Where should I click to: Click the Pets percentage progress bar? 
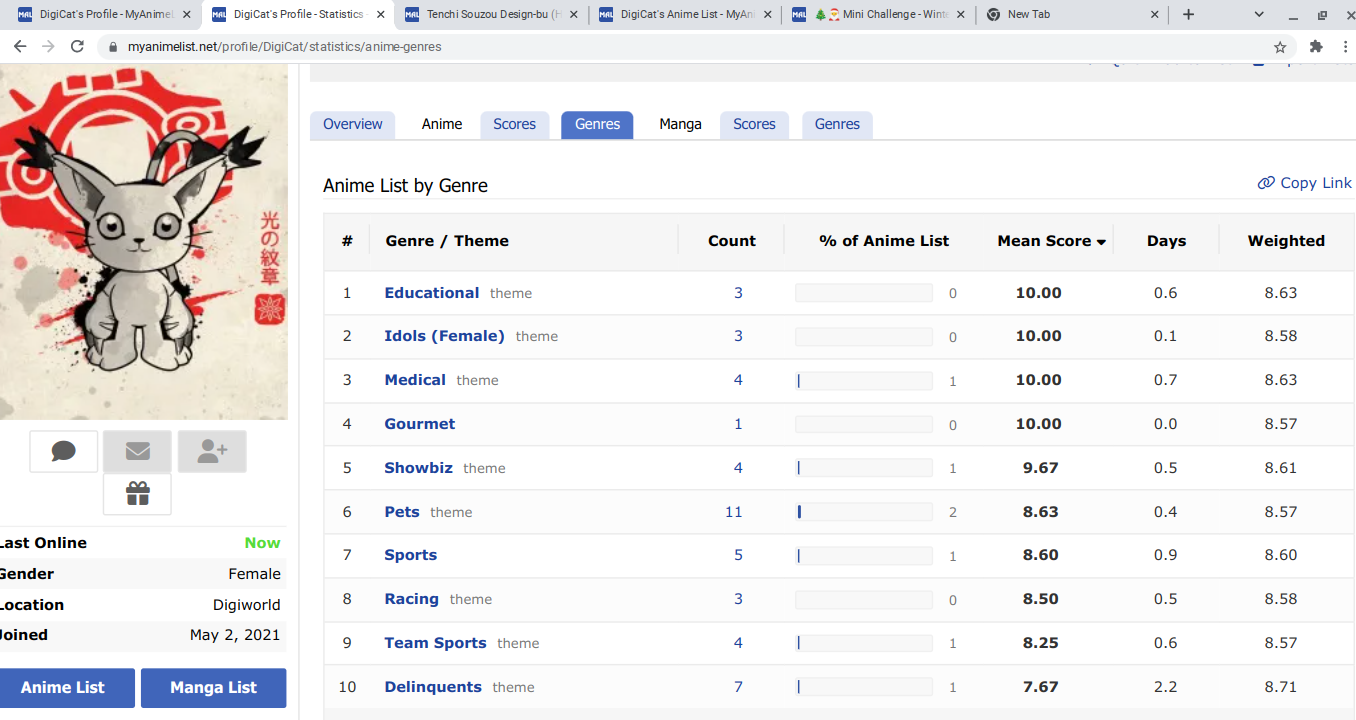[863, 512]
